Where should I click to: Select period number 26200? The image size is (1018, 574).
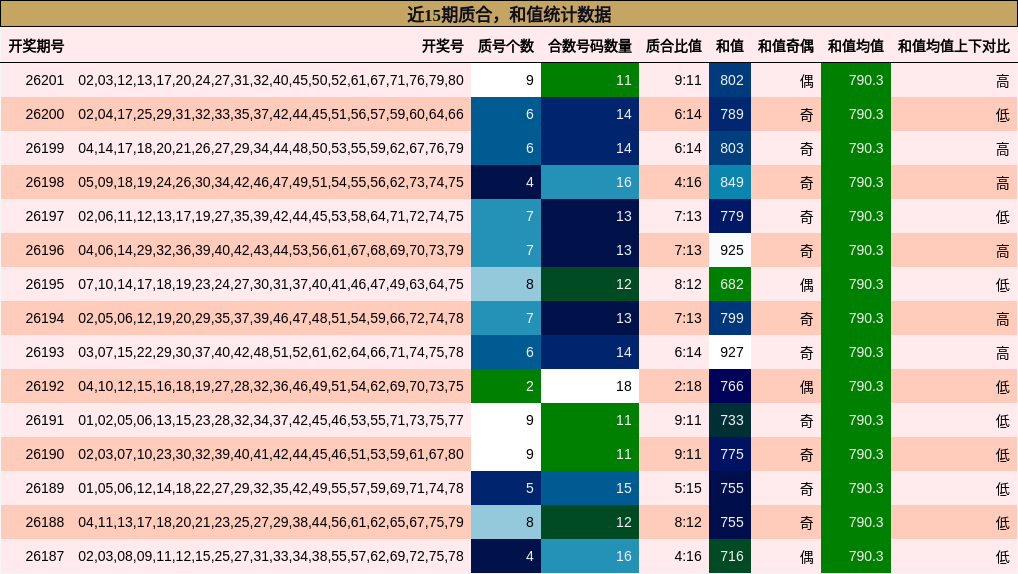[45, 114]
